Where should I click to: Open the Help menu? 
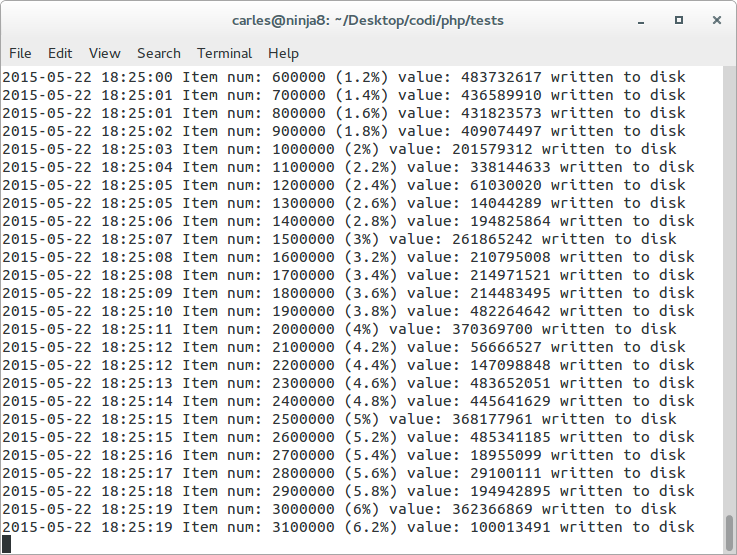tap(283, 54)
